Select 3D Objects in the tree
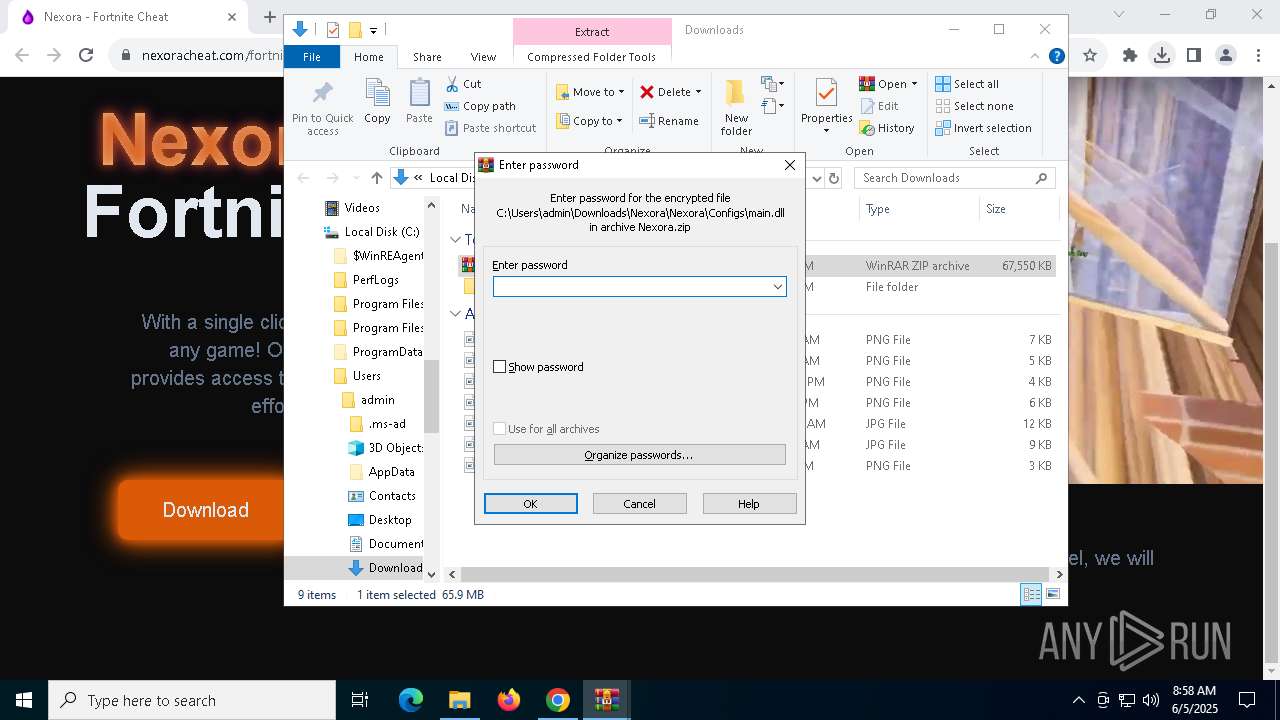The image size is (1280, 720). pyautogui.click(x=386, y=448)
